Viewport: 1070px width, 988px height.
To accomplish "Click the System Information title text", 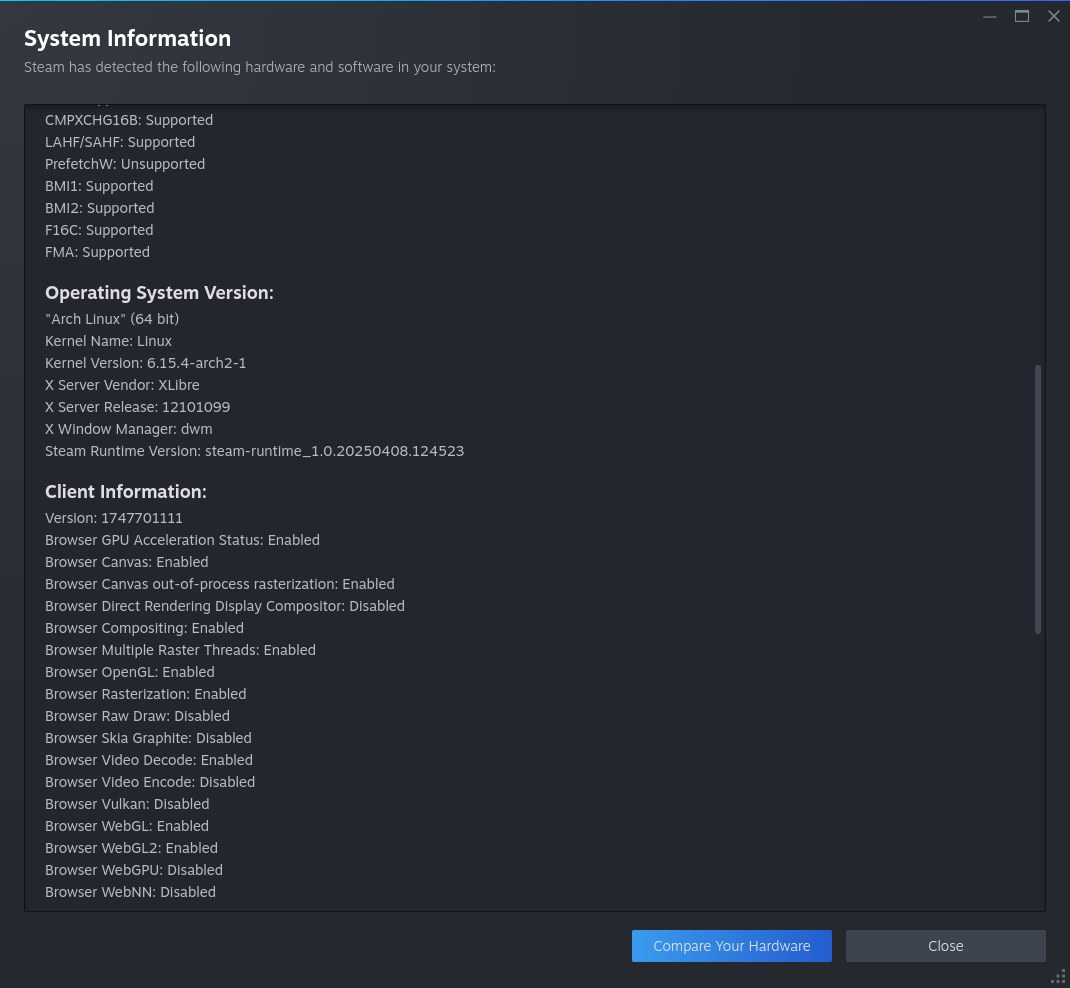I will click(x=128, y=38).
